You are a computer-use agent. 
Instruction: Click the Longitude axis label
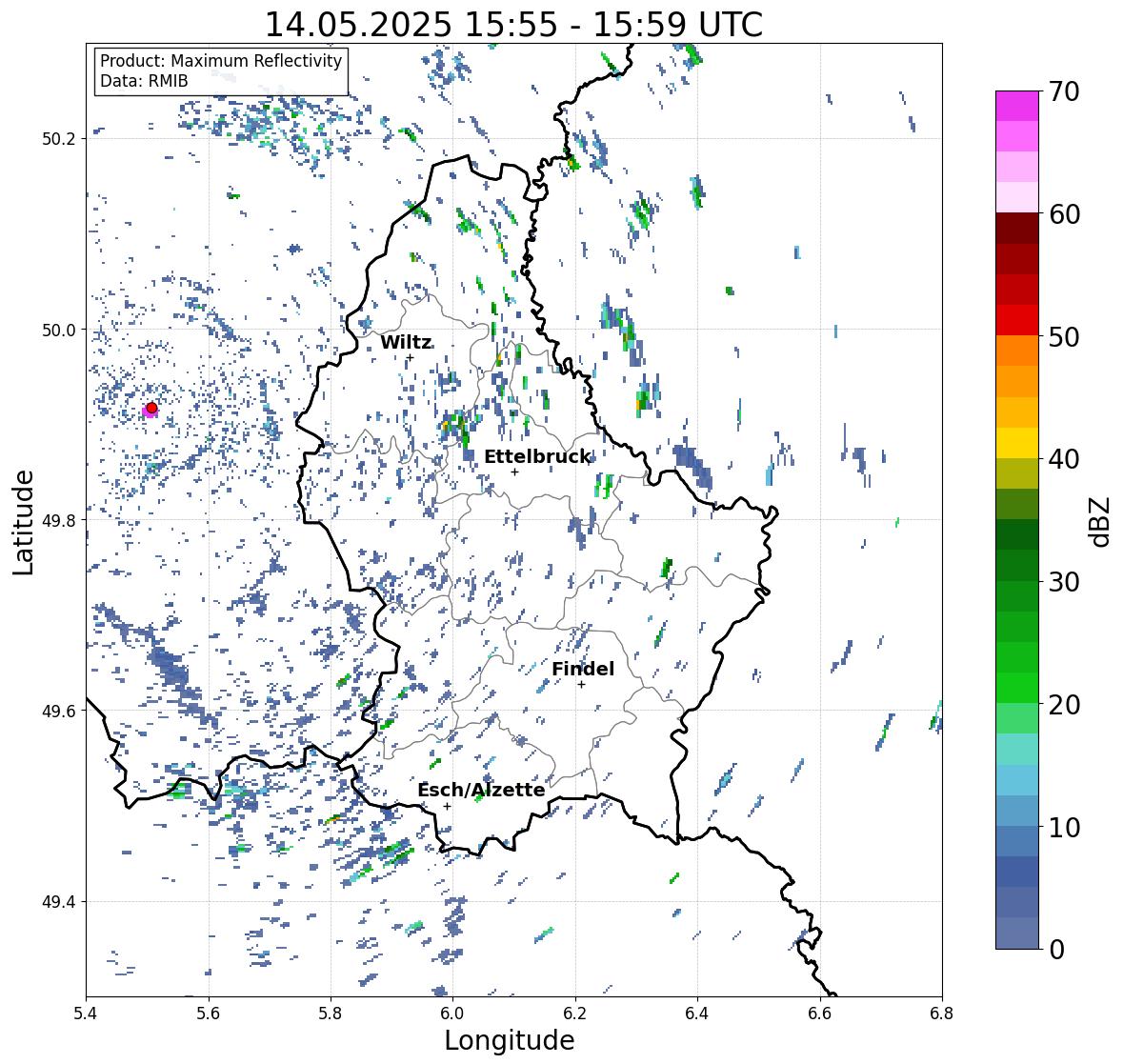tap(510, 1040)
